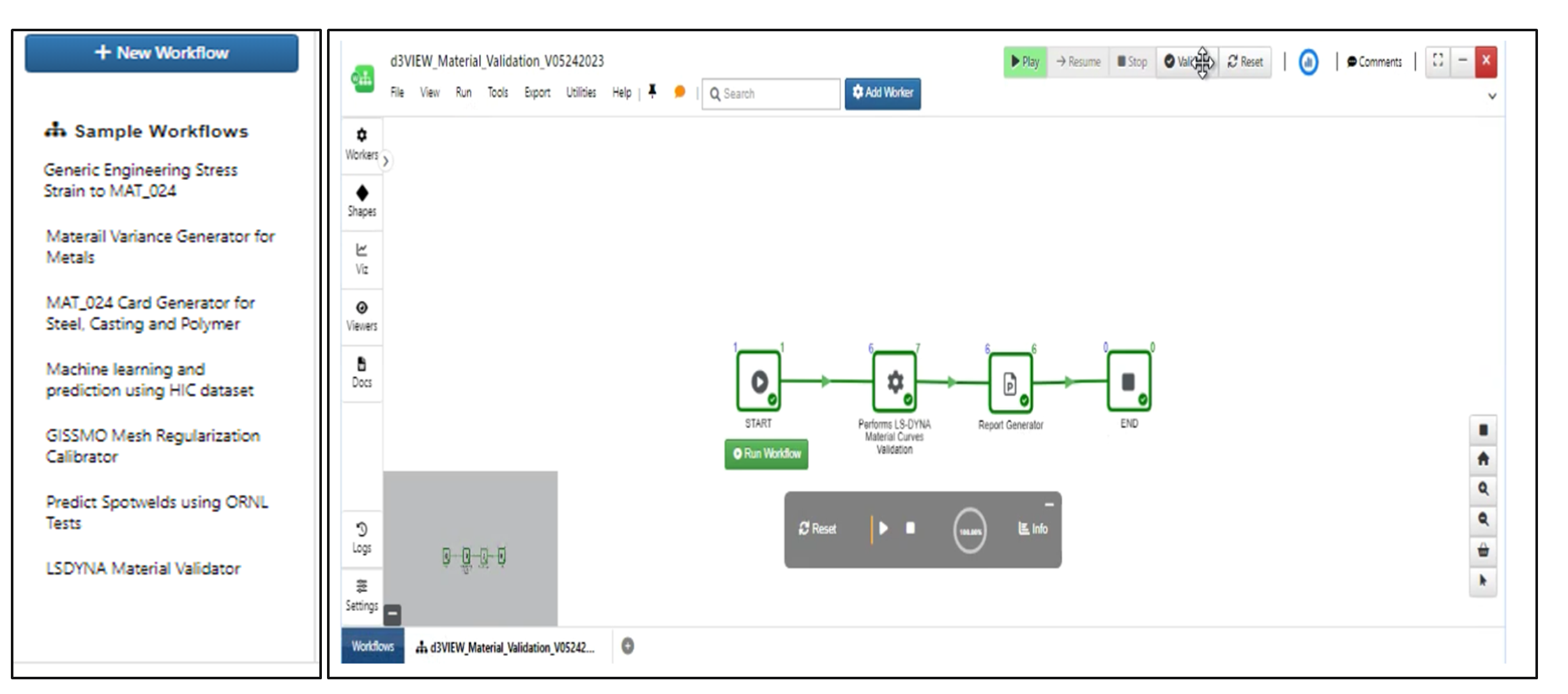Switch to the Workflows tab
This screenshot has width=1568, height=694.
[x=373, y=646]
